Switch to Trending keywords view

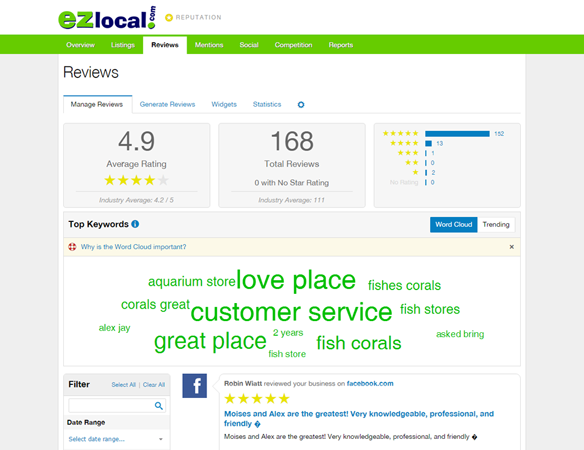(496, 225)
